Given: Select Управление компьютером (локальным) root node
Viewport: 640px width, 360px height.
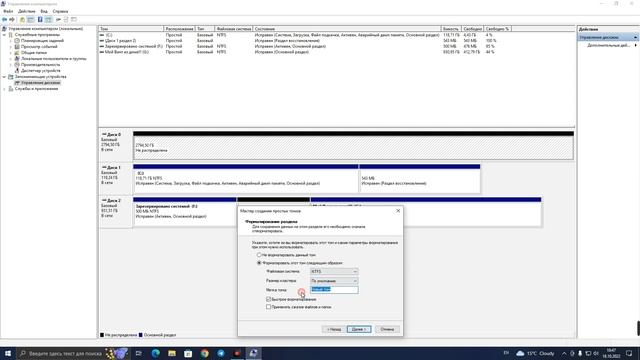Looking at the screenshot, I should (45, 29).
